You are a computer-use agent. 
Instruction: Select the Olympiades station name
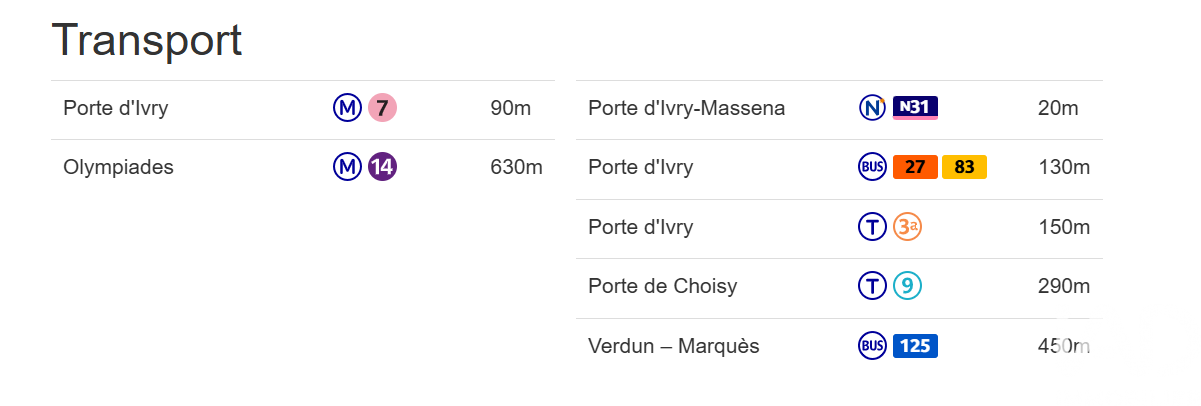[118, 167]
